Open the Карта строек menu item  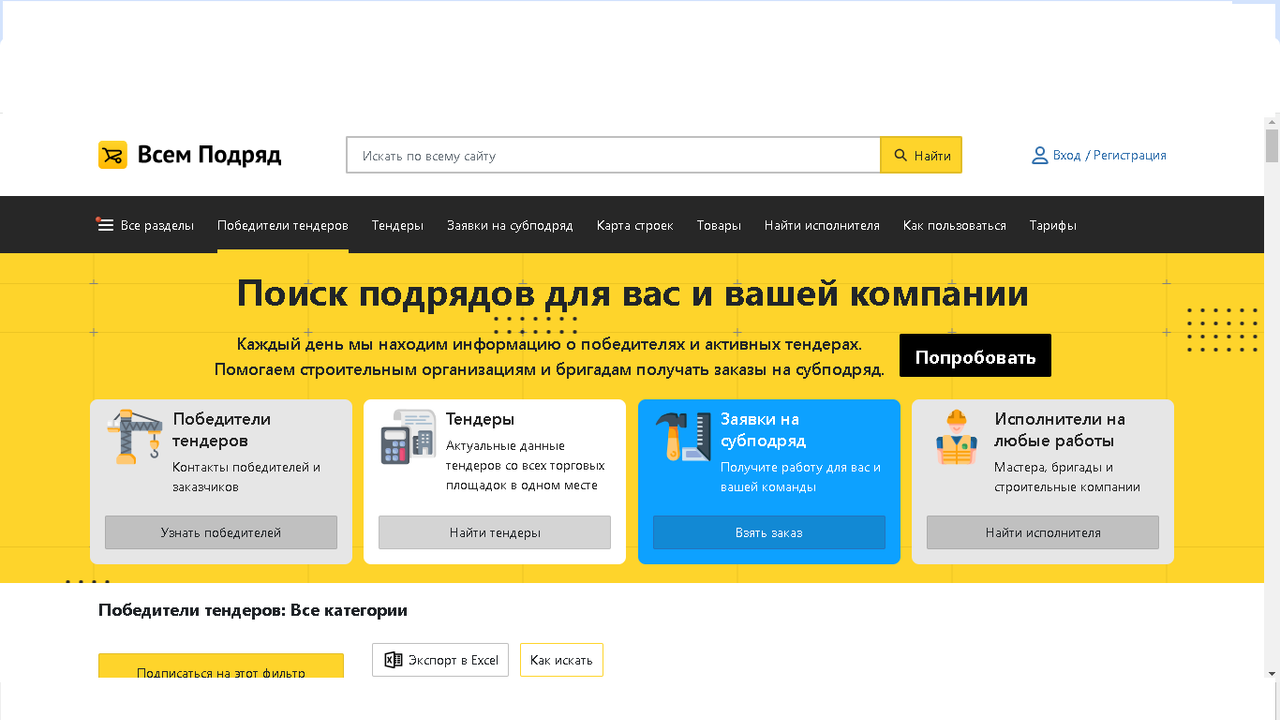pos(635,225)
